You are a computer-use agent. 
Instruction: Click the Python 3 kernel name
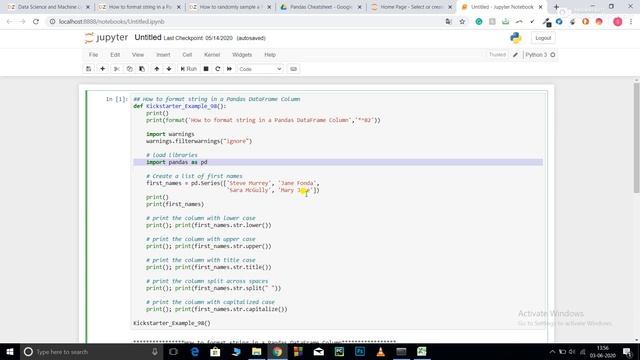pos(536,55)
